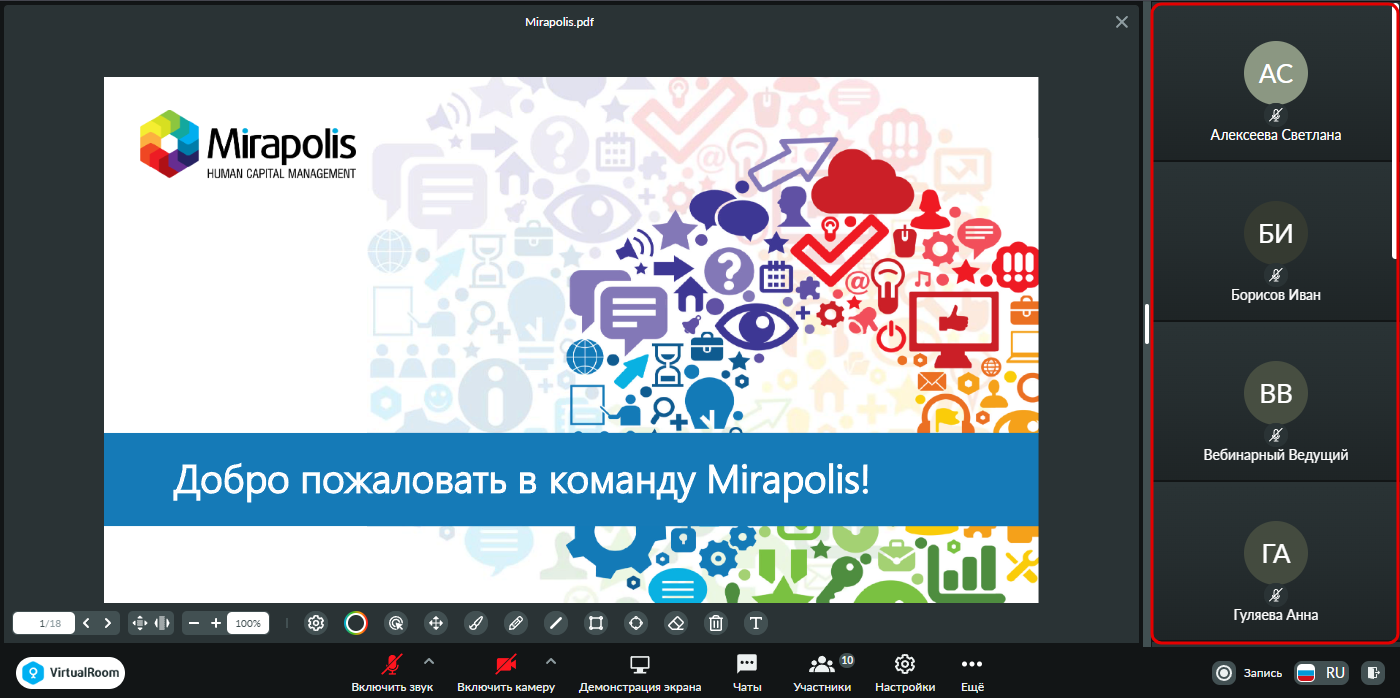This screenshot has height=698, width=1400.
Task: Select the Pencil drawing tool
Action: 516,623
